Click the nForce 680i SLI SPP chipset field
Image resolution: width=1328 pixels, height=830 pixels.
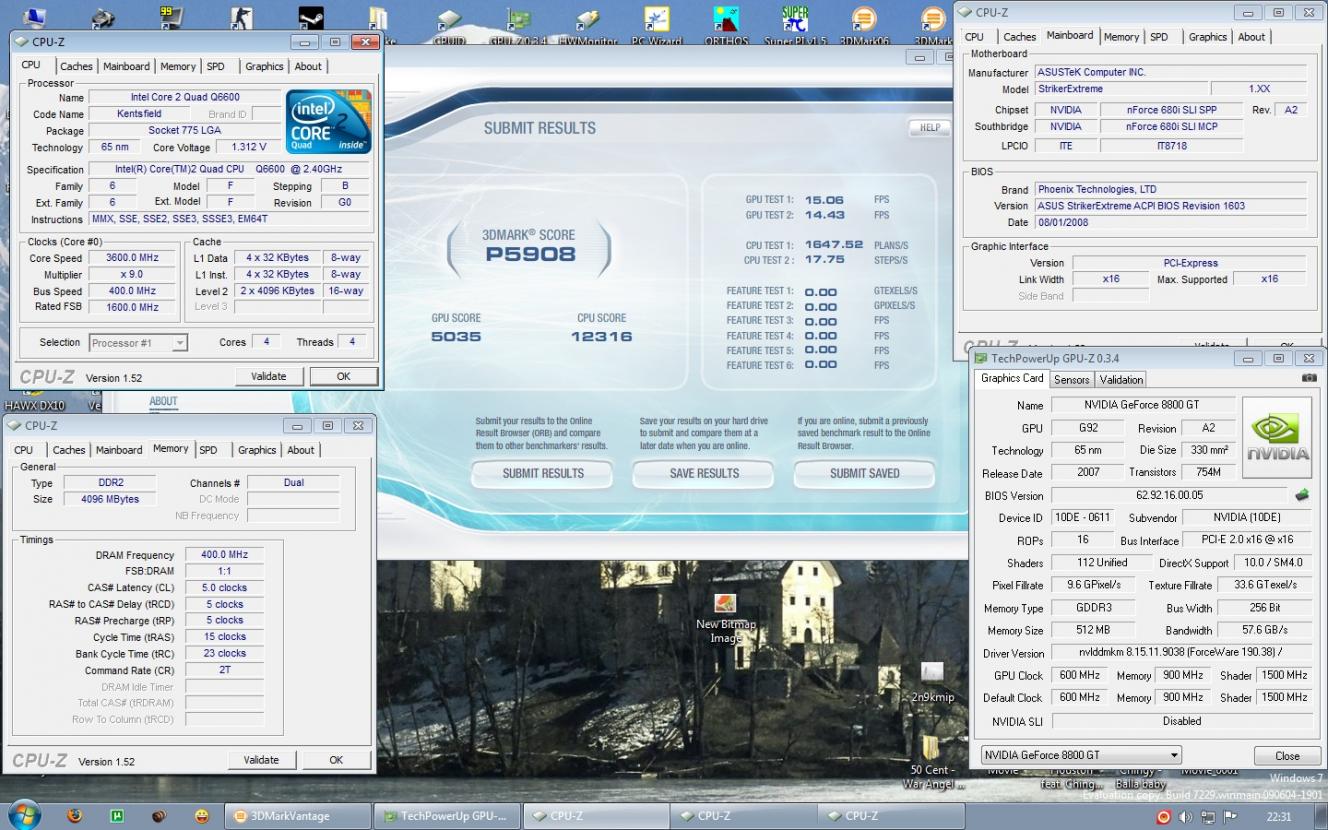pos(1171,110)
